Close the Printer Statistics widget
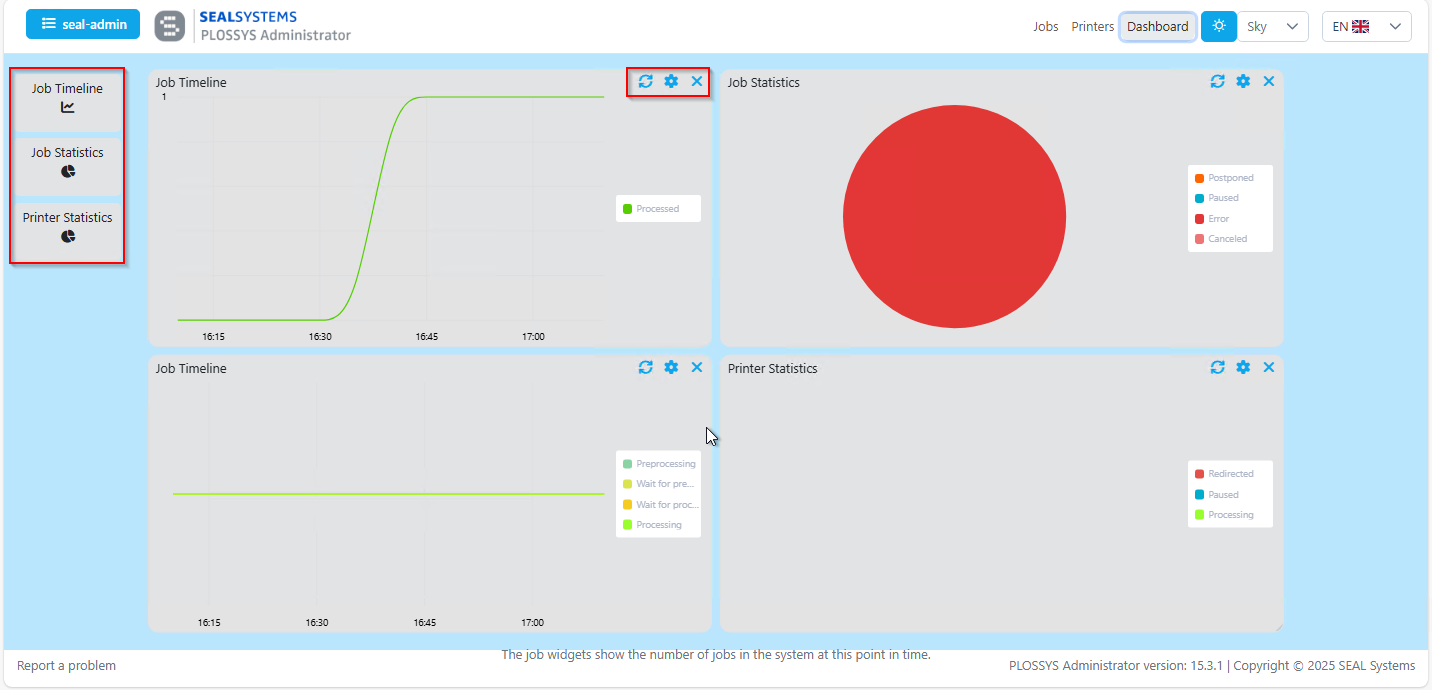The image size is (1432, 690). [x=1269, y=367]
